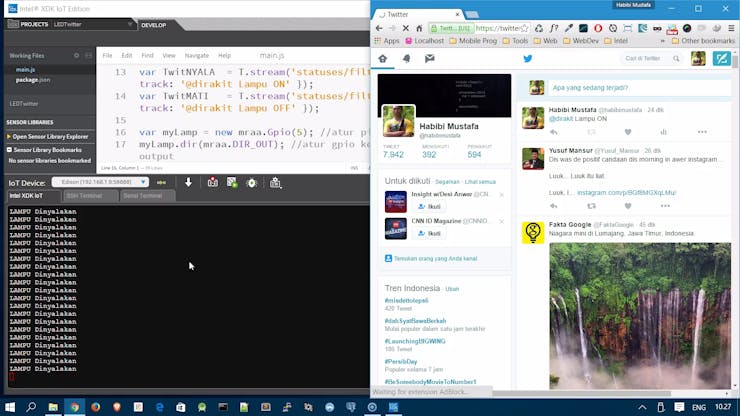This screenshot has width=740, height=416.
Task: Click the run project icon with green arrow
Action: [x=232, y=182]
